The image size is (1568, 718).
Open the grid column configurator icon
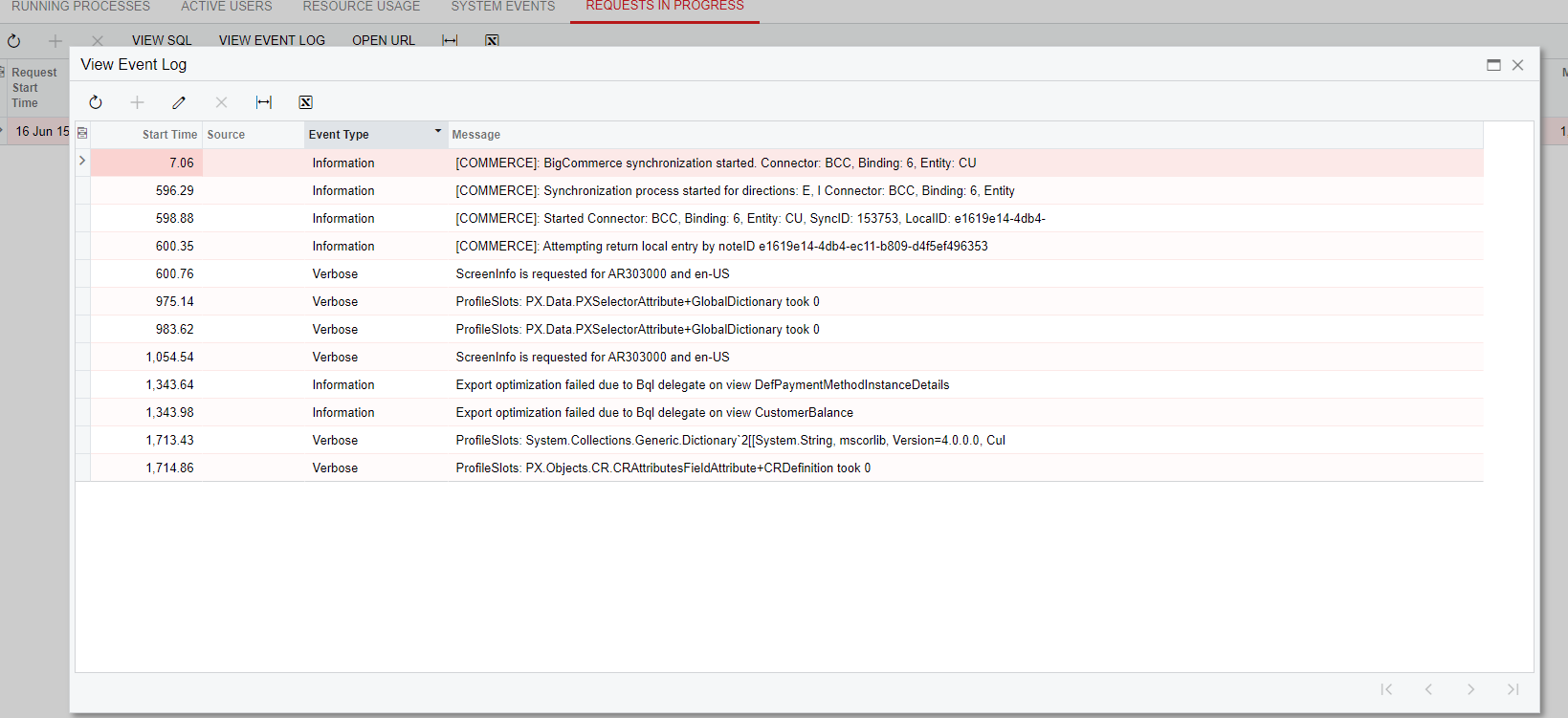82,134
